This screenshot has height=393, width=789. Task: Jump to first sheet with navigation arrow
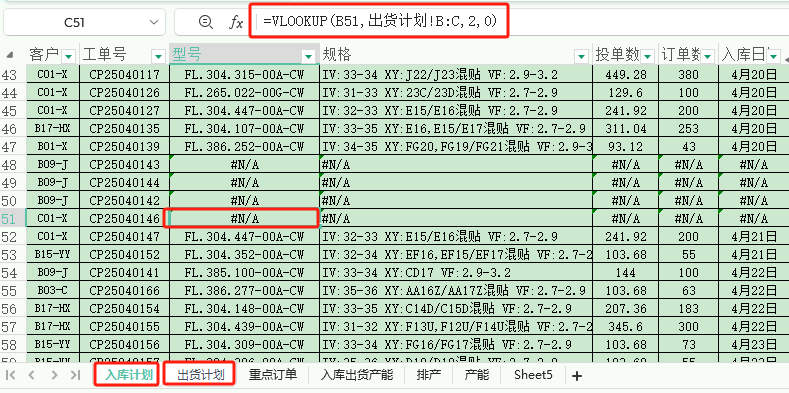pos(11,375)
